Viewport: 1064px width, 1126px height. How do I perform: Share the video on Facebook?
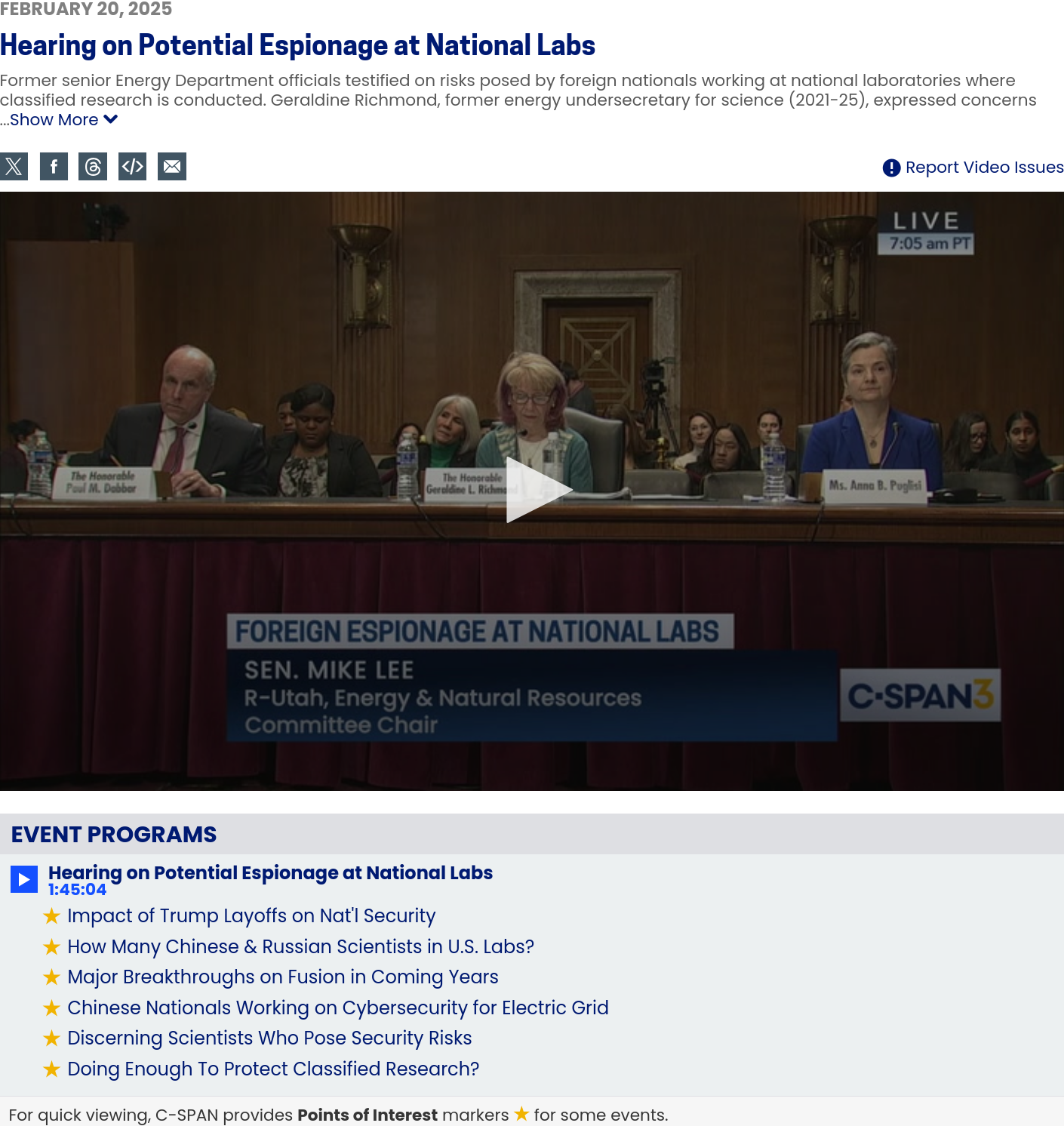(x=54, y=167)
